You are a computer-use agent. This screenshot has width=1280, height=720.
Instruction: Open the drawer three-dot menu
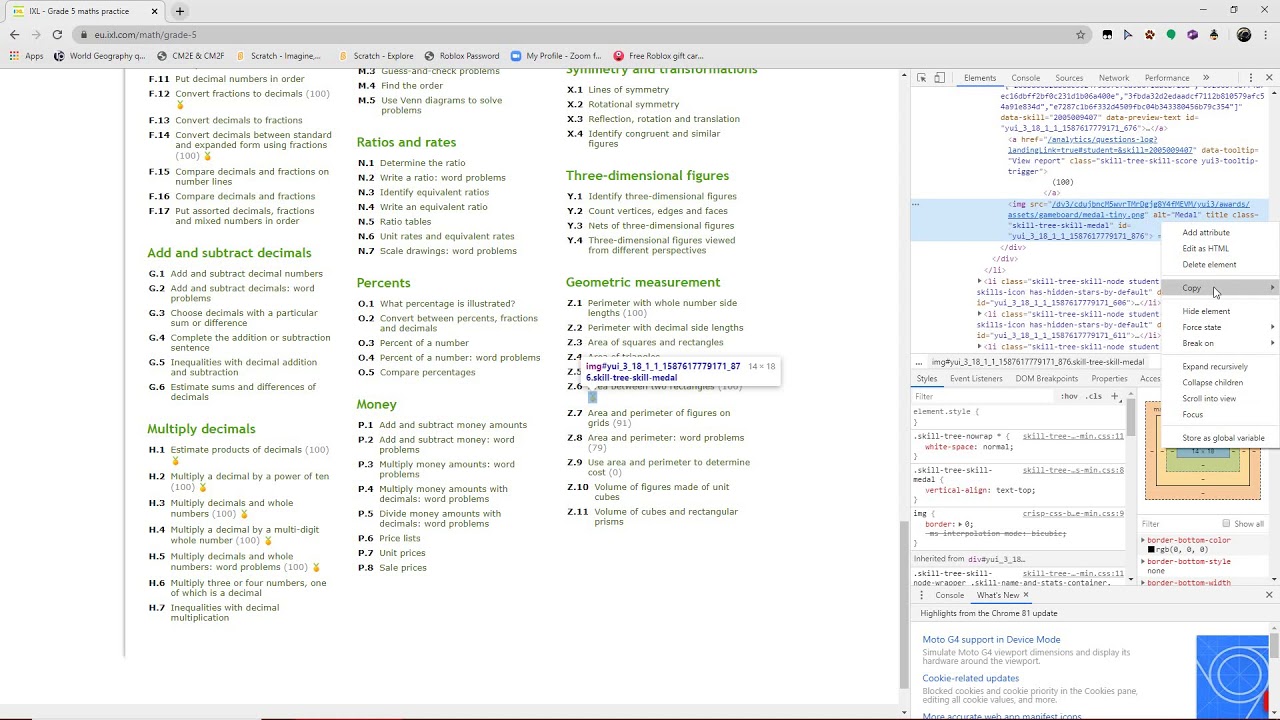(921, 596)
